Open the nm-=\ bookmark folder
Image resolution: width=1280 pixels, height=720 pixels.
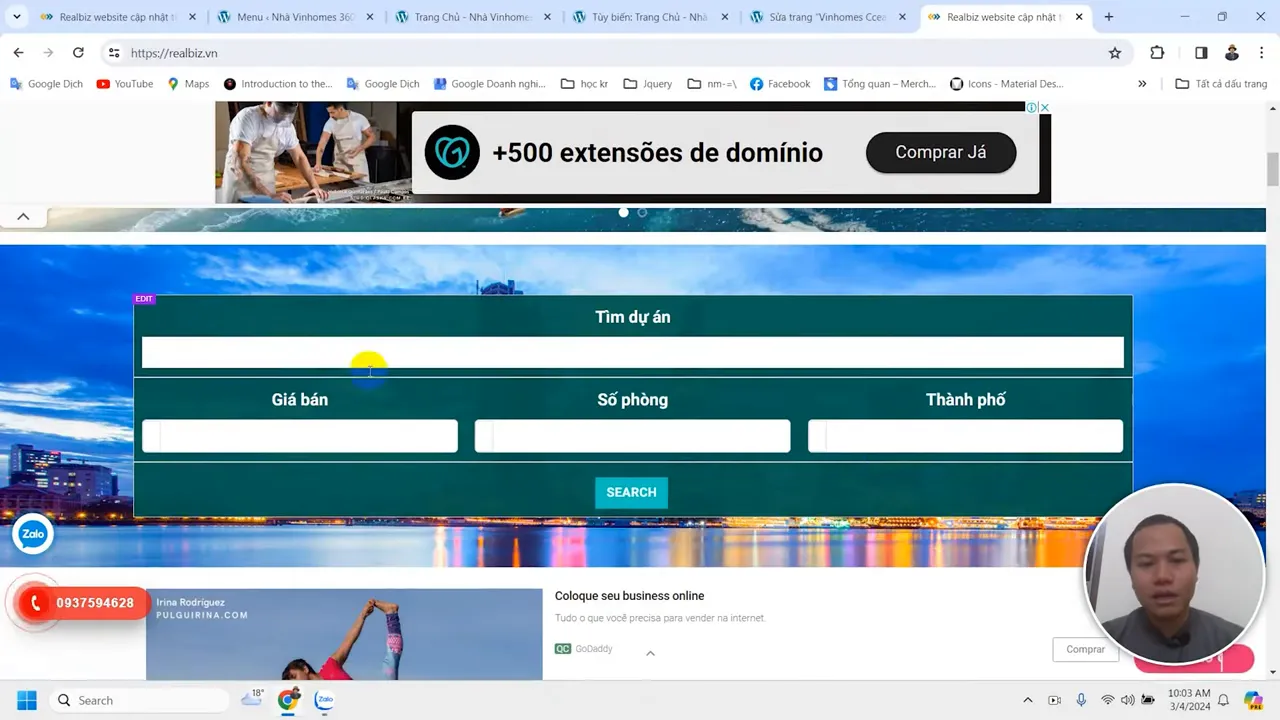pyautogui.click(x=712, y=84)
